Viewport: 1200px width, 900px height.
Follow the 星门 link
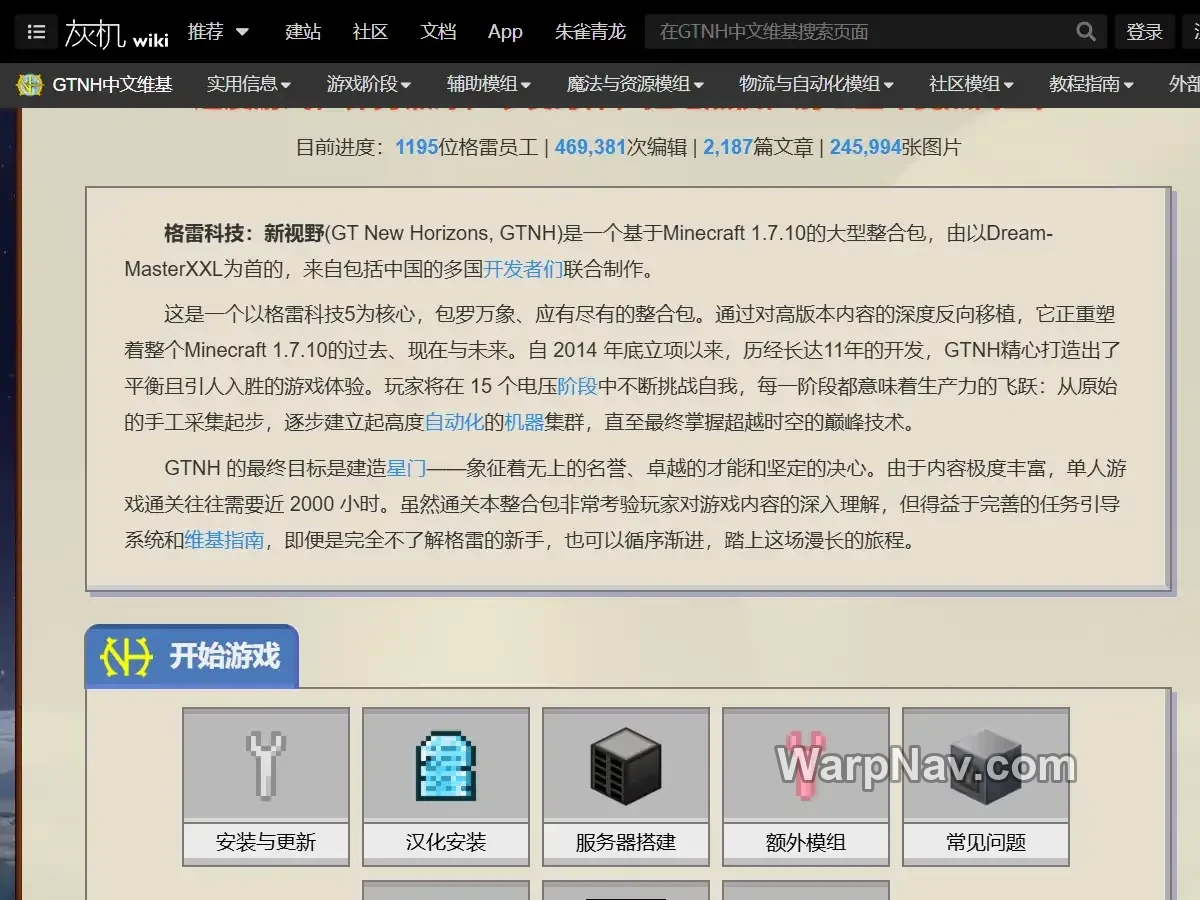click(x=407, y=468)
